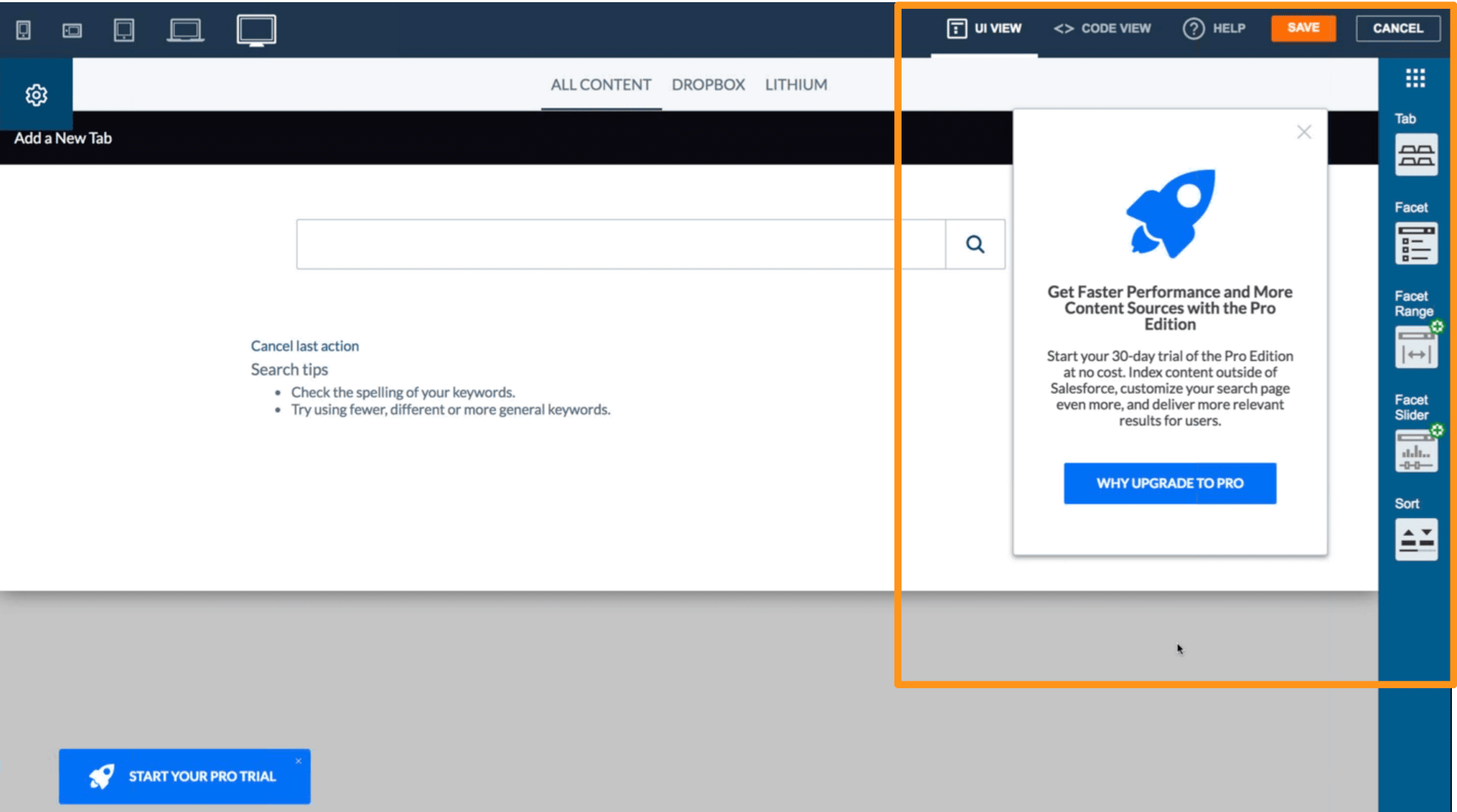Switch to UI View
1457x812 pixels.
(984, 28)
